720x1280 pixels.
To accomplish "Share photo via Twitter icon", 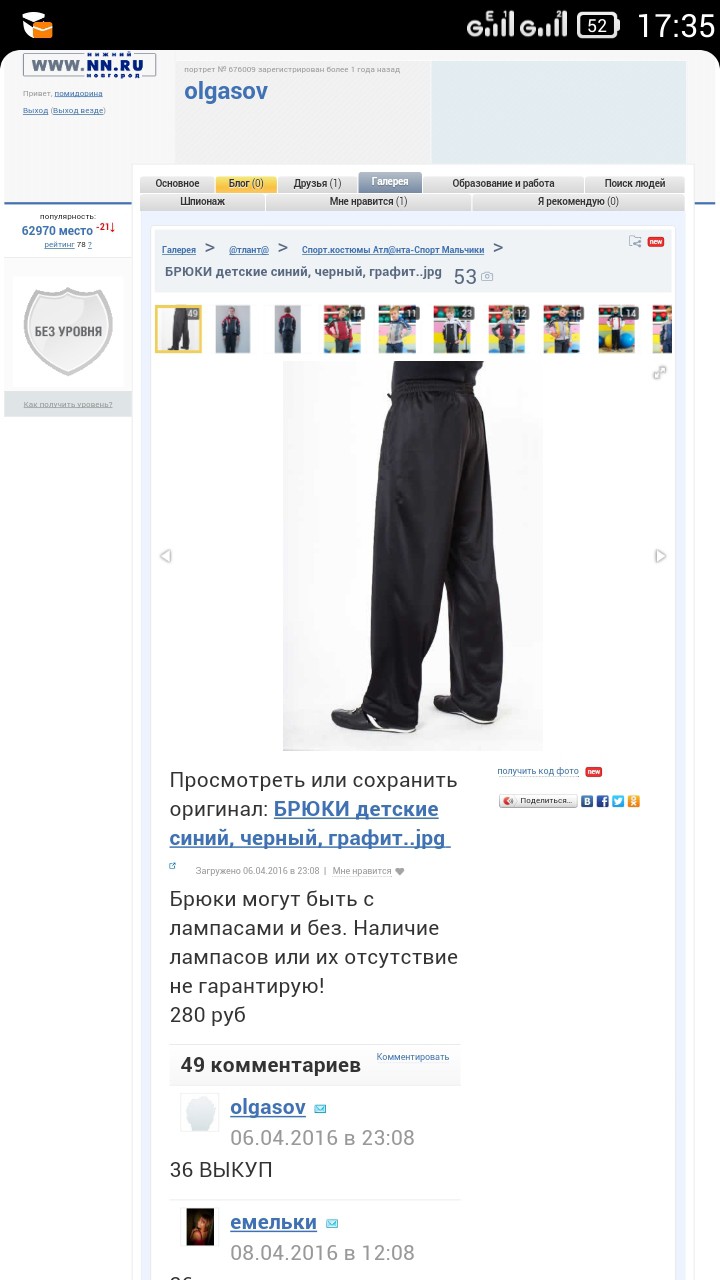I will point(618,801).
